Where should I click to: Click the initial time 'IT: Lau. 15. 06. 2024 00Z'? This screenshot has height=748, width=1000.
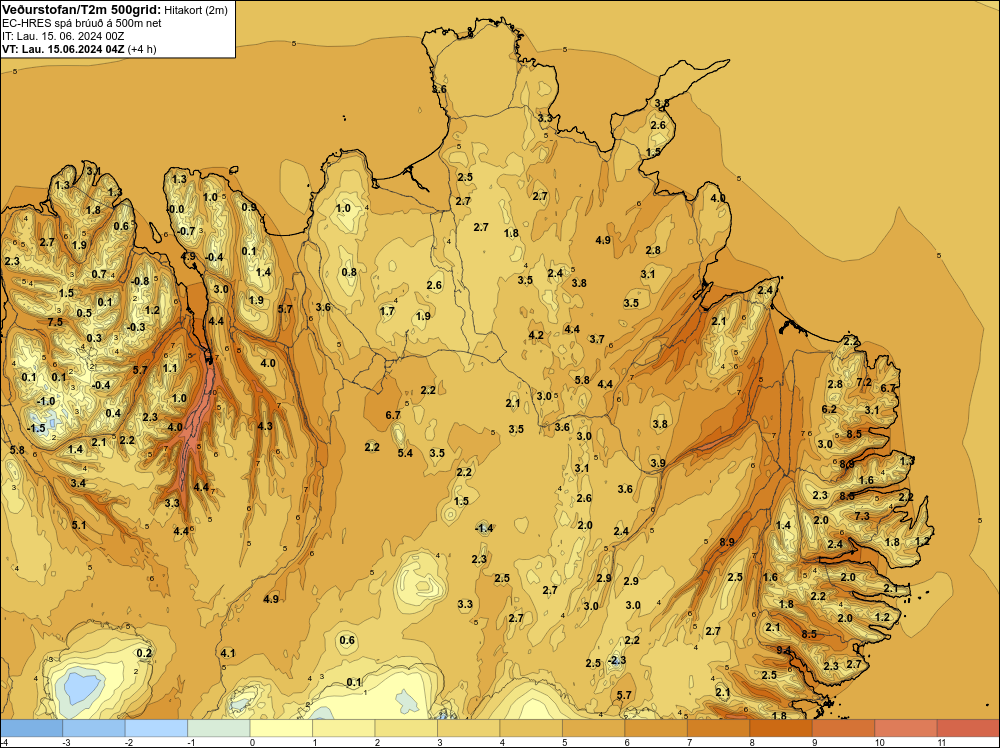[63, 36]
